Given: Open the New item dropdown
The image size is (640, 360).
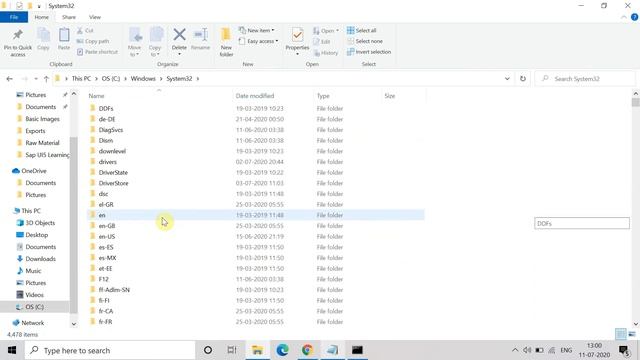Looking at the screenshot, I should (x=257, y=31).
